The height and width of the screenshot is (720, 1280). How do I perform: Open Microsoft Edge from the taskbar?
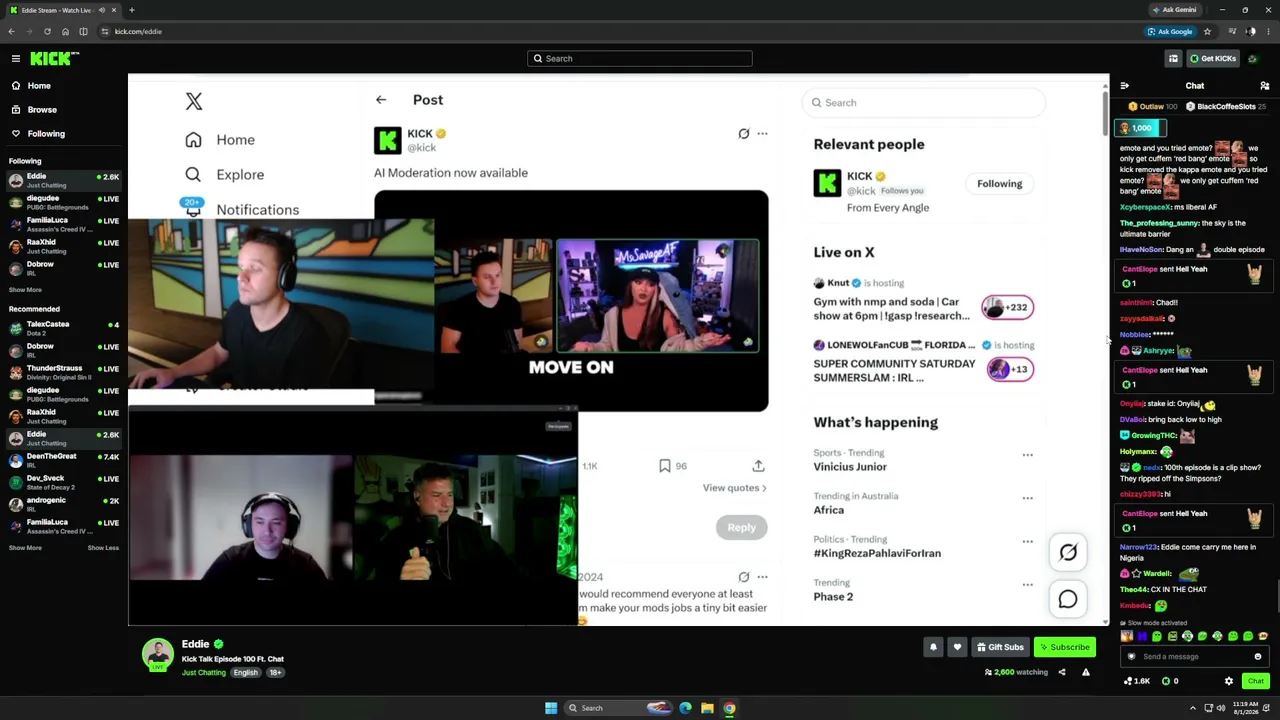point(685,708)
